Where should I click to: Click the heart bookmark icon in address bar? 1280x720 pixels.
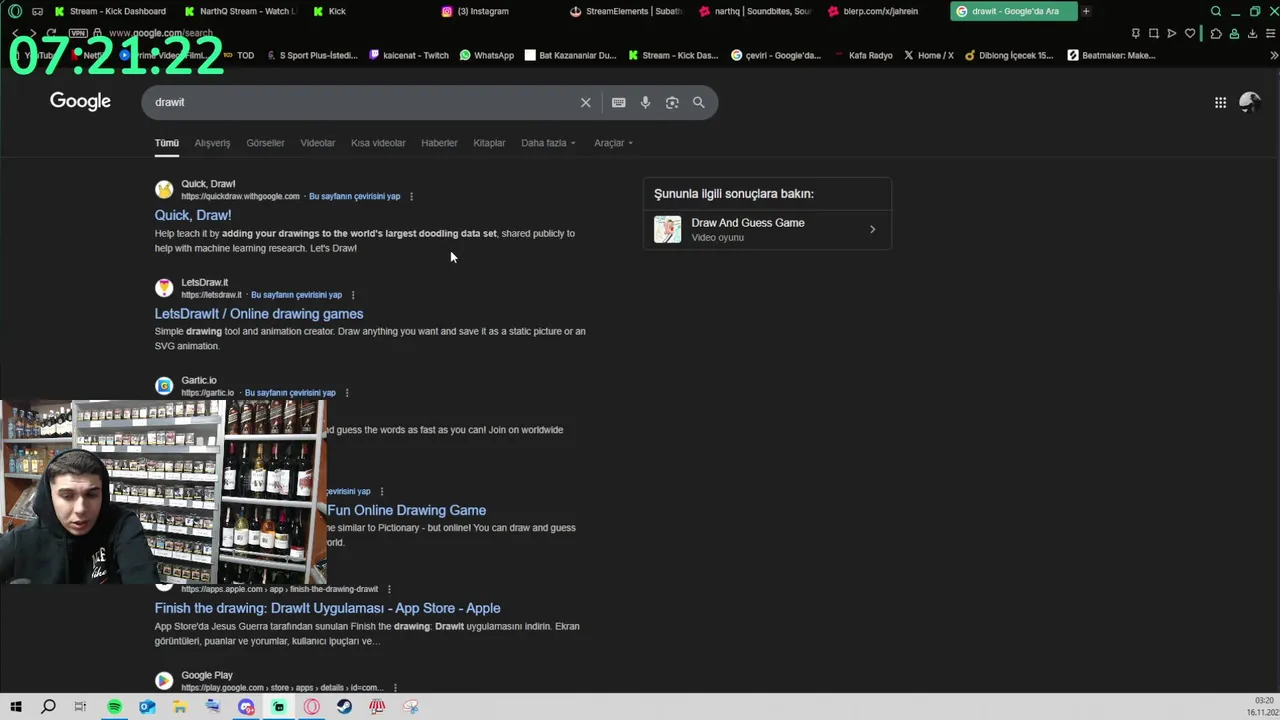pos(1190,33)
